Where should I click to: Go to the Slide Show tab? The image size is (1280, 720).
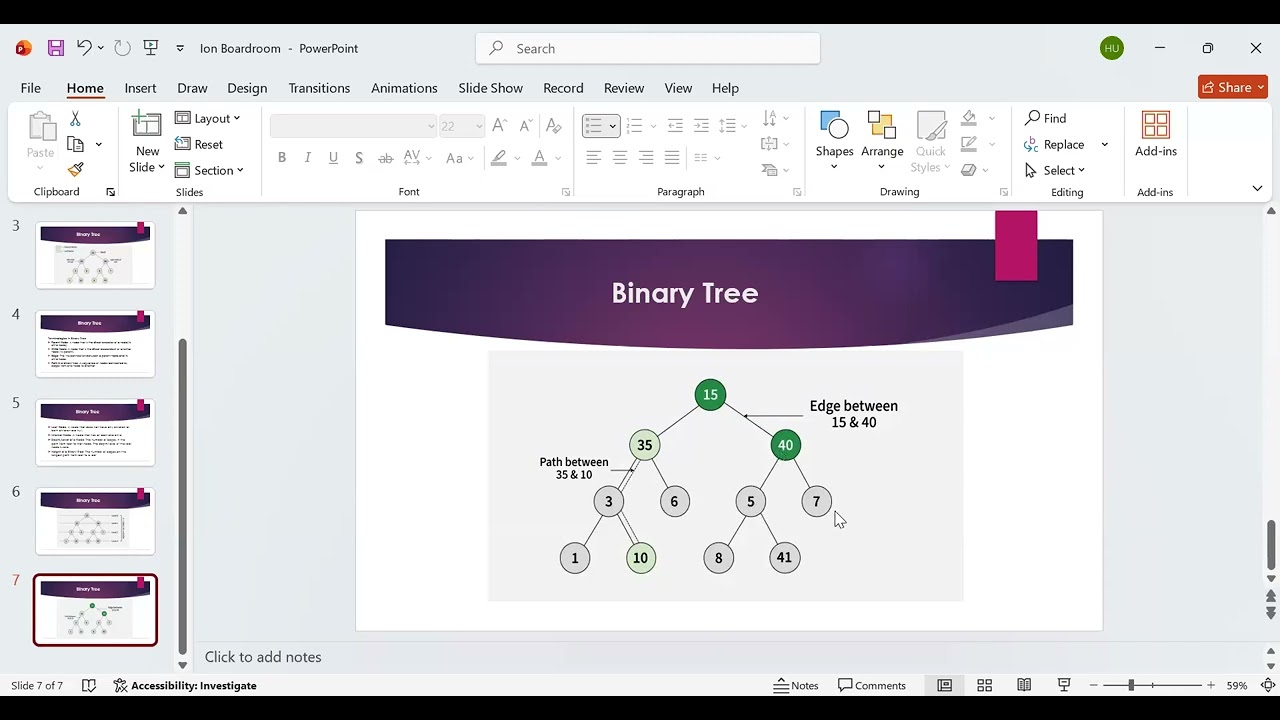pyautogui.click(x=491, y=88)
